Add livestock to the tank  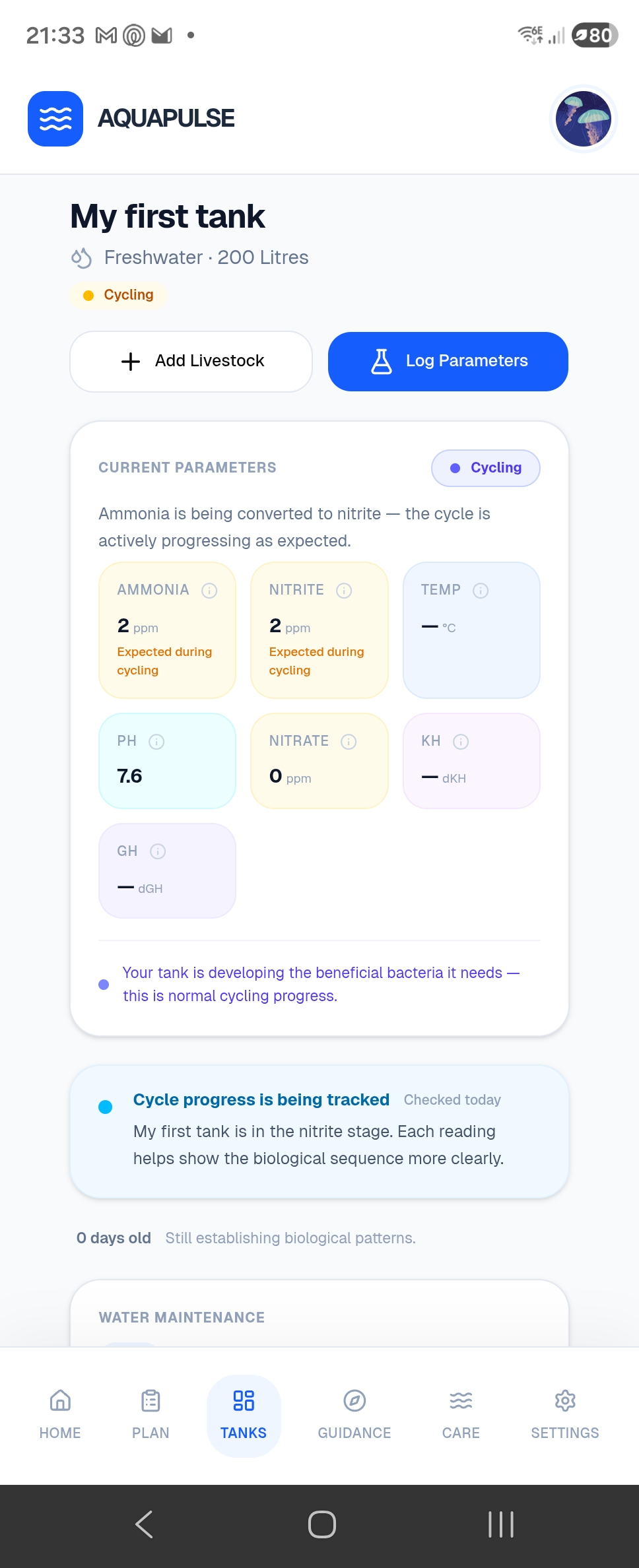[x=191, y=362]
